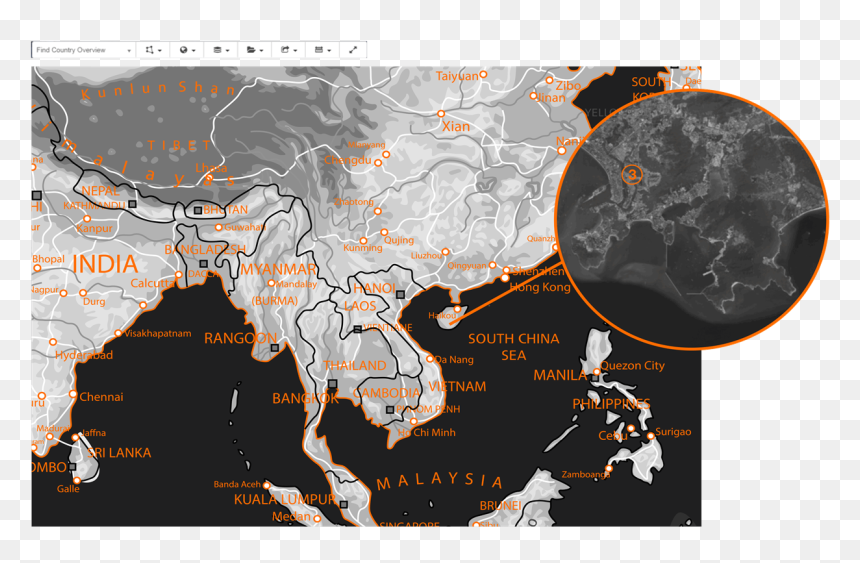
Task: Open the share/export dropdown
Action: [288, 50]
